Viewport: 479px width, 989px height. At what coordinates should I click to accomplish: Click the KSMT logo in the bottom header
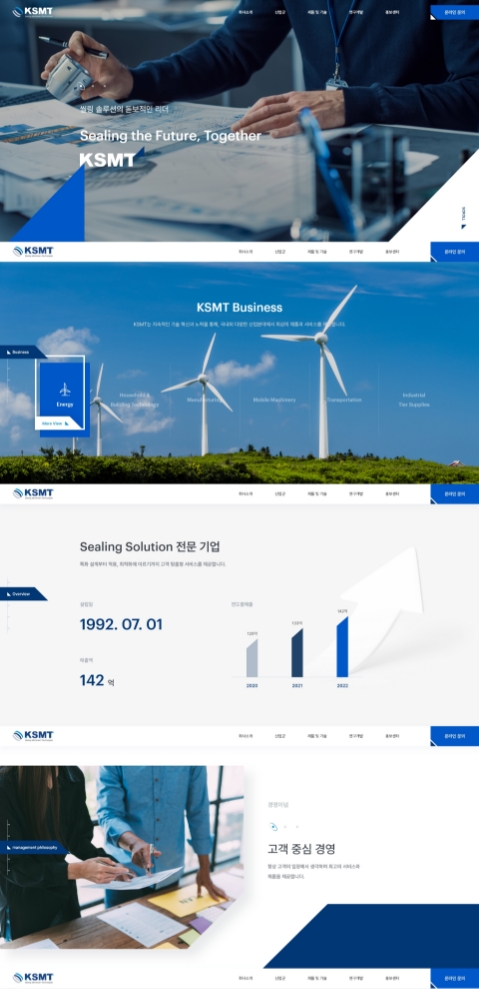(x=33, y=978)
